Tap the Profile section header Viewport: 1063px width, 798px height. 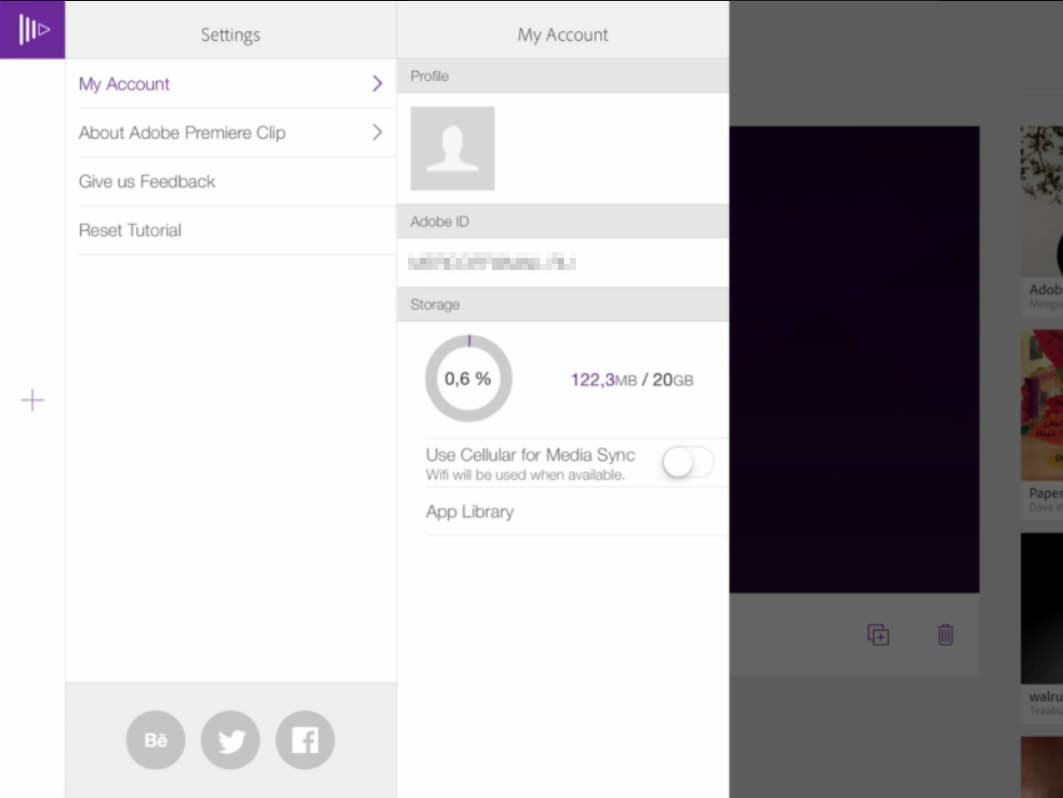[563, 76]
